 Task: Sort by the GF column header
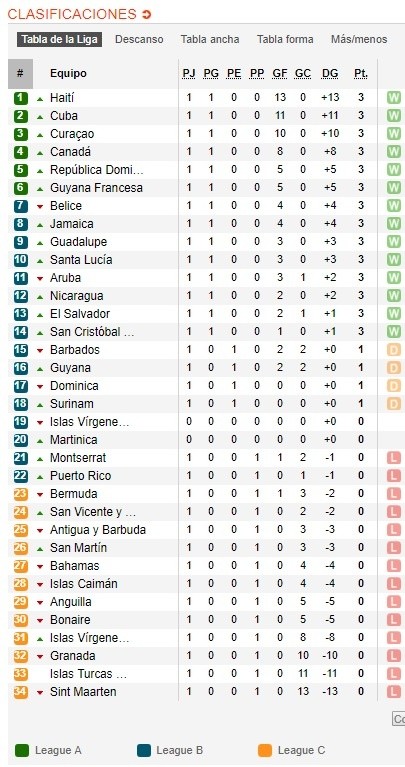[280, 74]
